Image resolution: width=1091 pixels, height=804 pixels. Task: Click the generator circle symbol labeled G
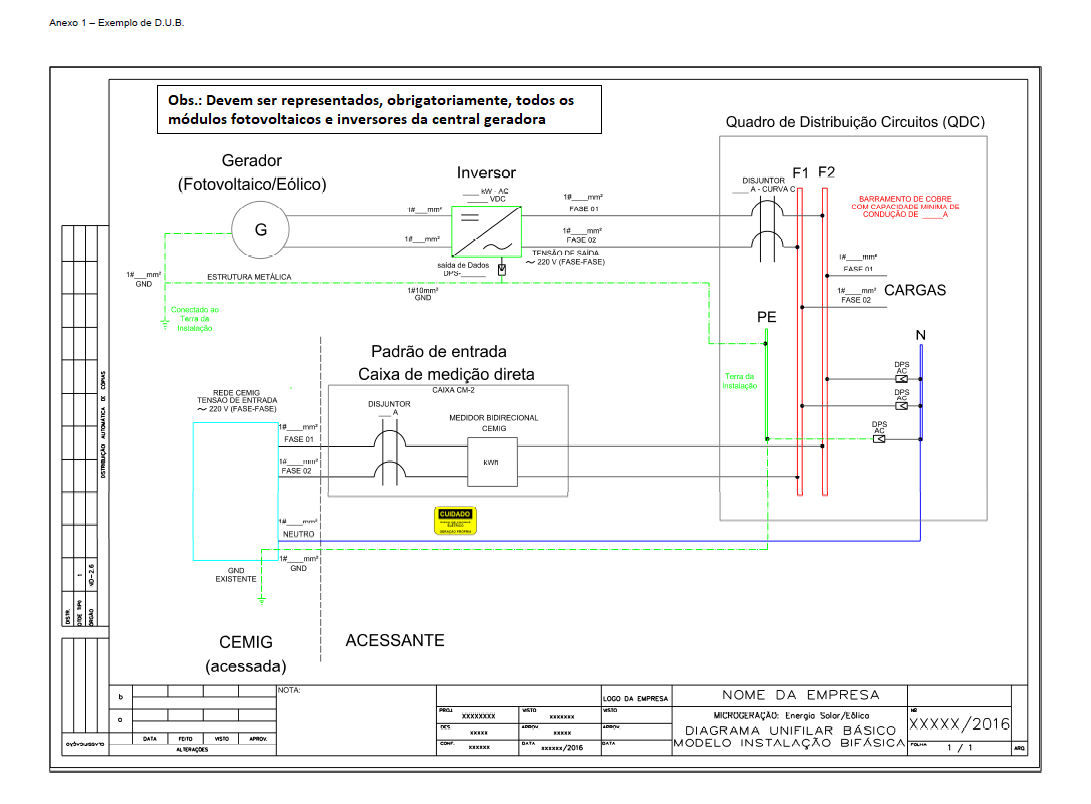pos(260,229)
